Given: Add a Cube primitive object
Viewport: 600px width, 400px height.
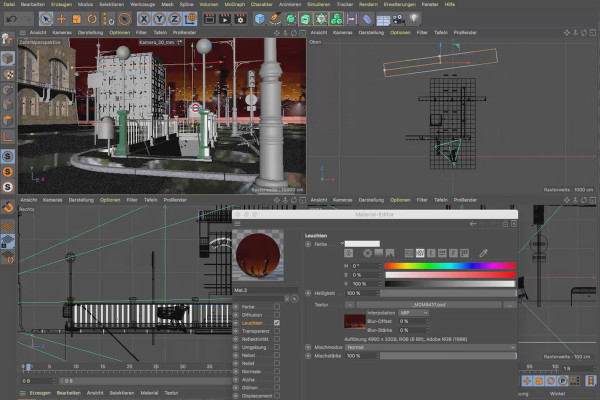Looking at the screenshot, I should pos(259,19).
